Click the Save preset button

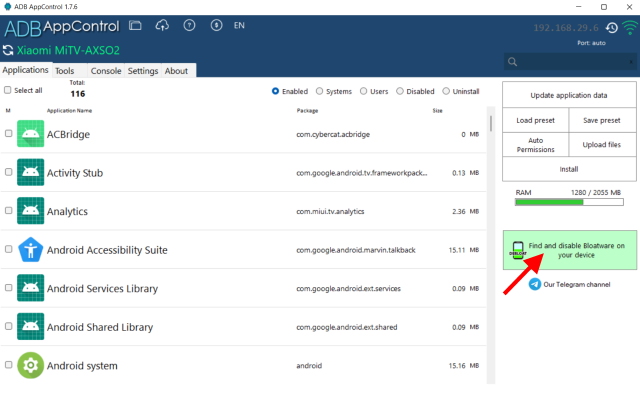pos(602,120)
